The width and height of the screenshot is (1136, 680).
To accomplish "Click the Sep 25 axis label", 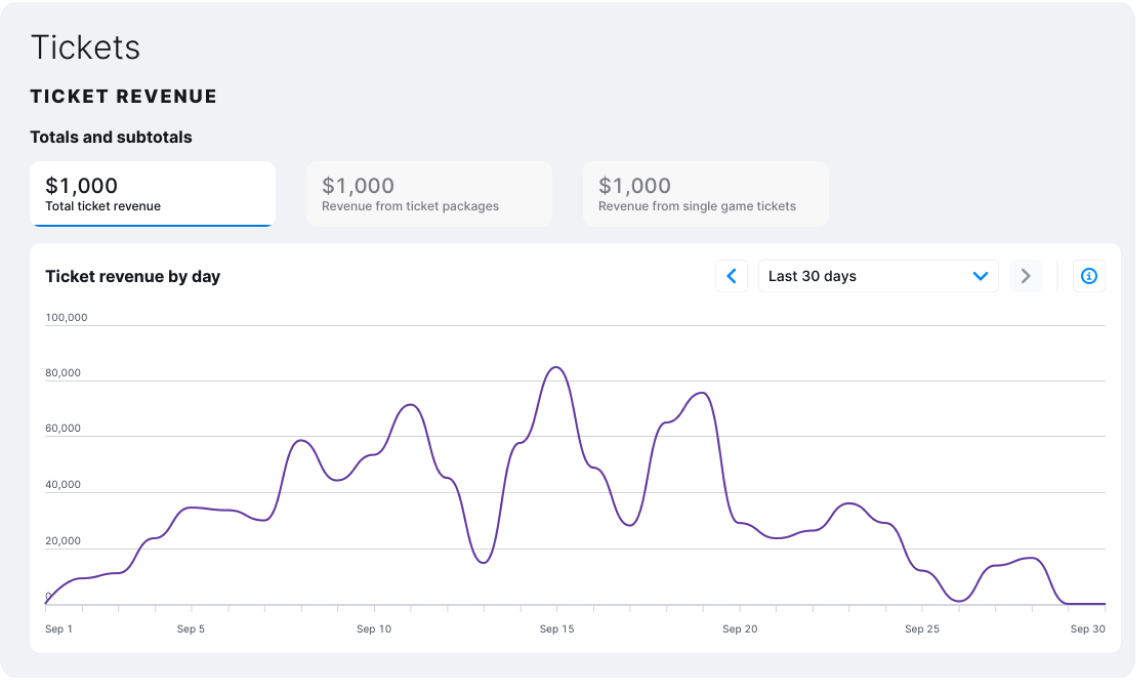I will point(922,629).
